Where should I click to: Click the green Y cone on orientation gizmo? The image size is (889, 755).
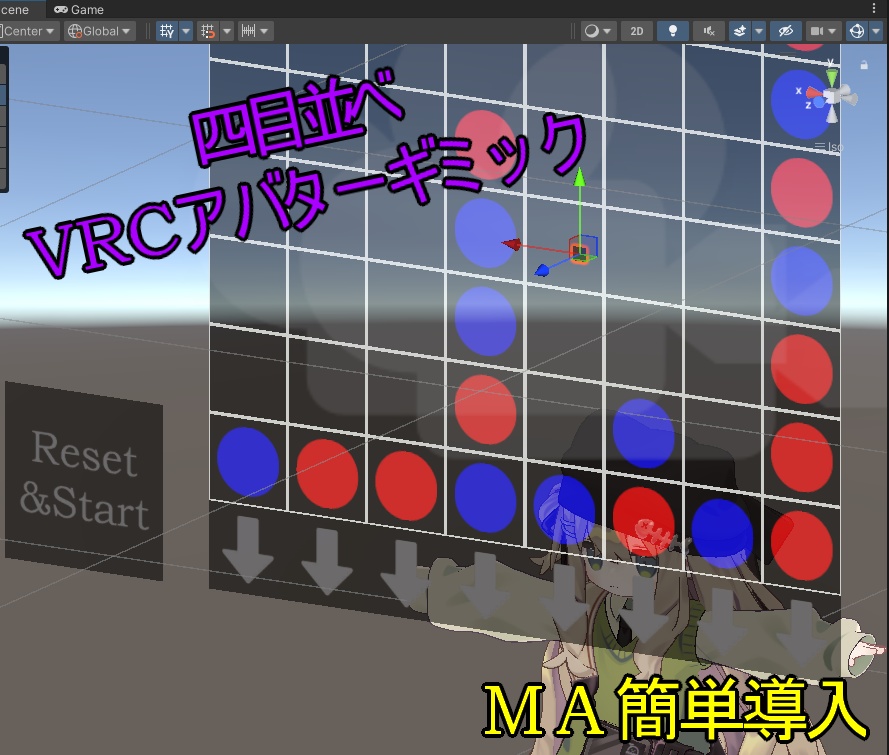[831, 76]
